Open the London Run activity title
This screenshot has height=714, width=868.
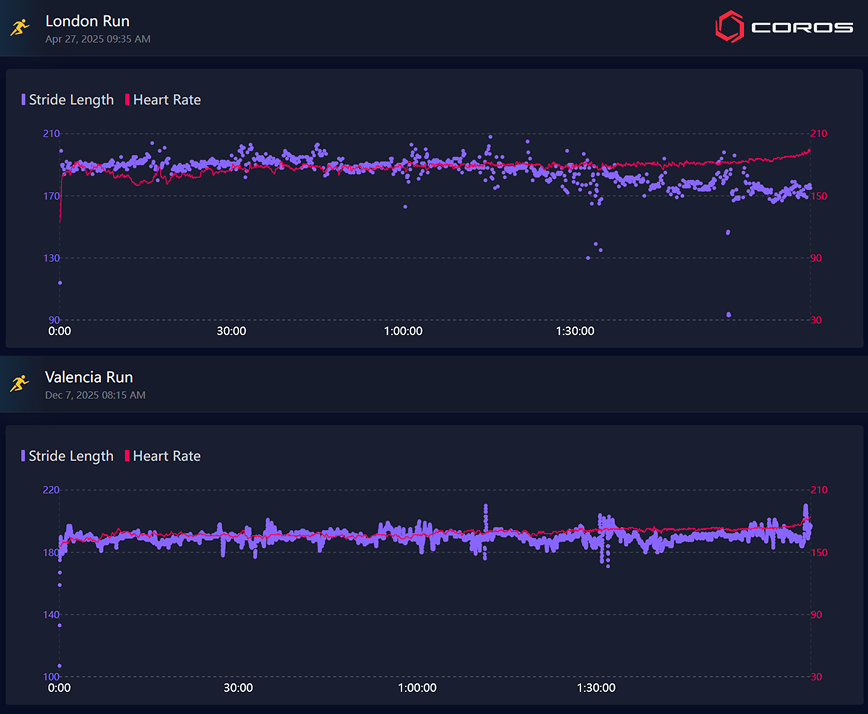pyautogui.click(x=87, y=21)
